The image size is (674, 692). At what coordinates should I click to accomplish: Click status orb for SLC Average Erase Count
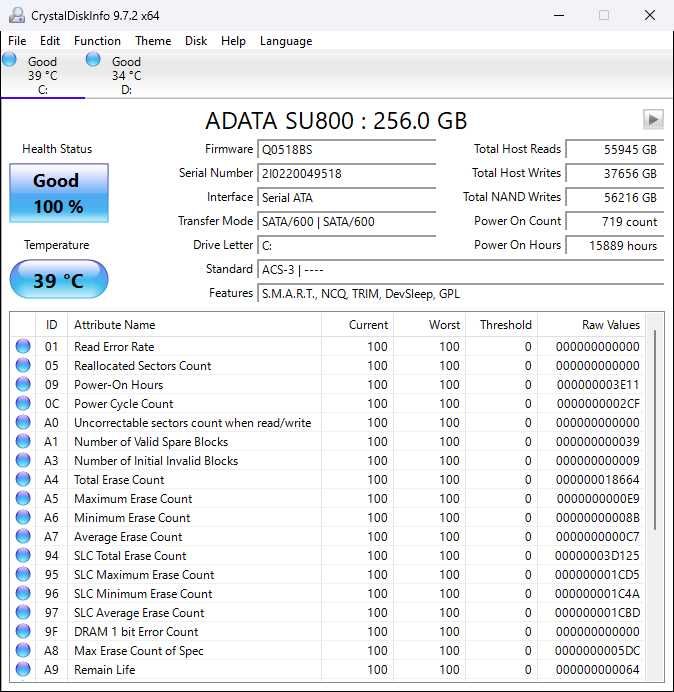23,612
